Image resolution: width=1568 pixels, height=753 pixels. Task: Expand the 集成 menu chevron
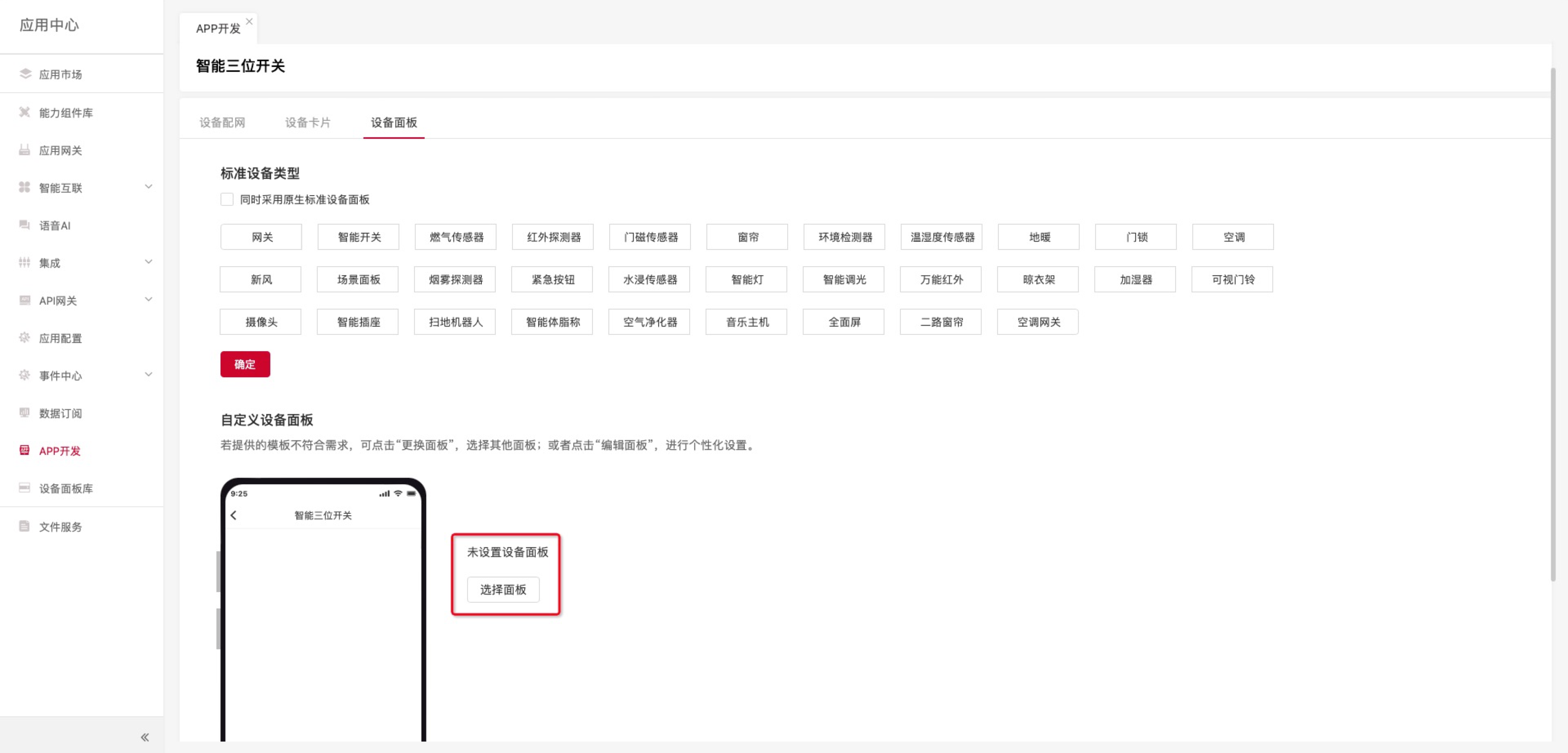point(149,262)
